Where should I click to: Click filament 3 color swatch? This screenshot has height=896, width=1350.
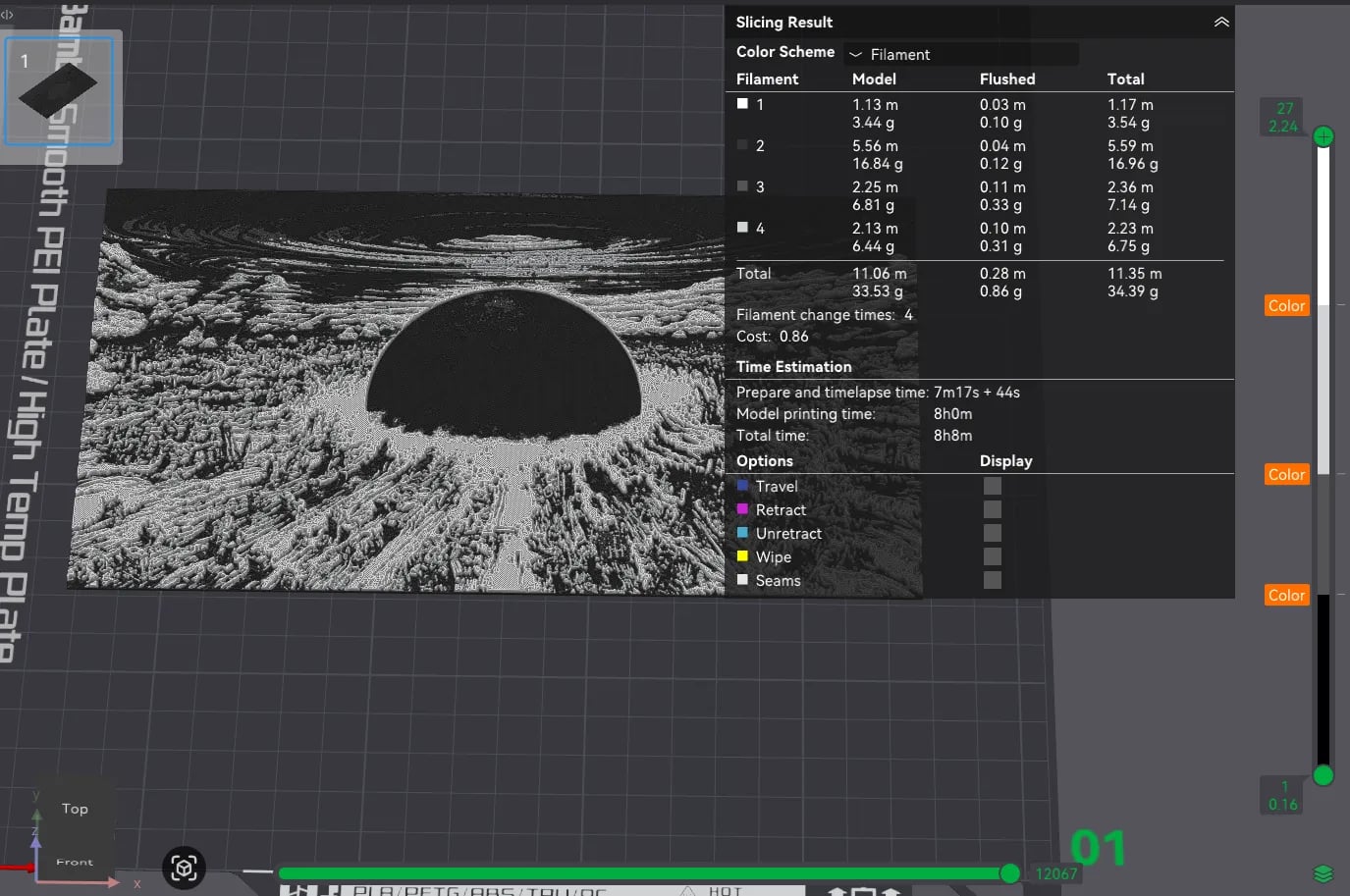pyautogui.click(x=742, y=185)
